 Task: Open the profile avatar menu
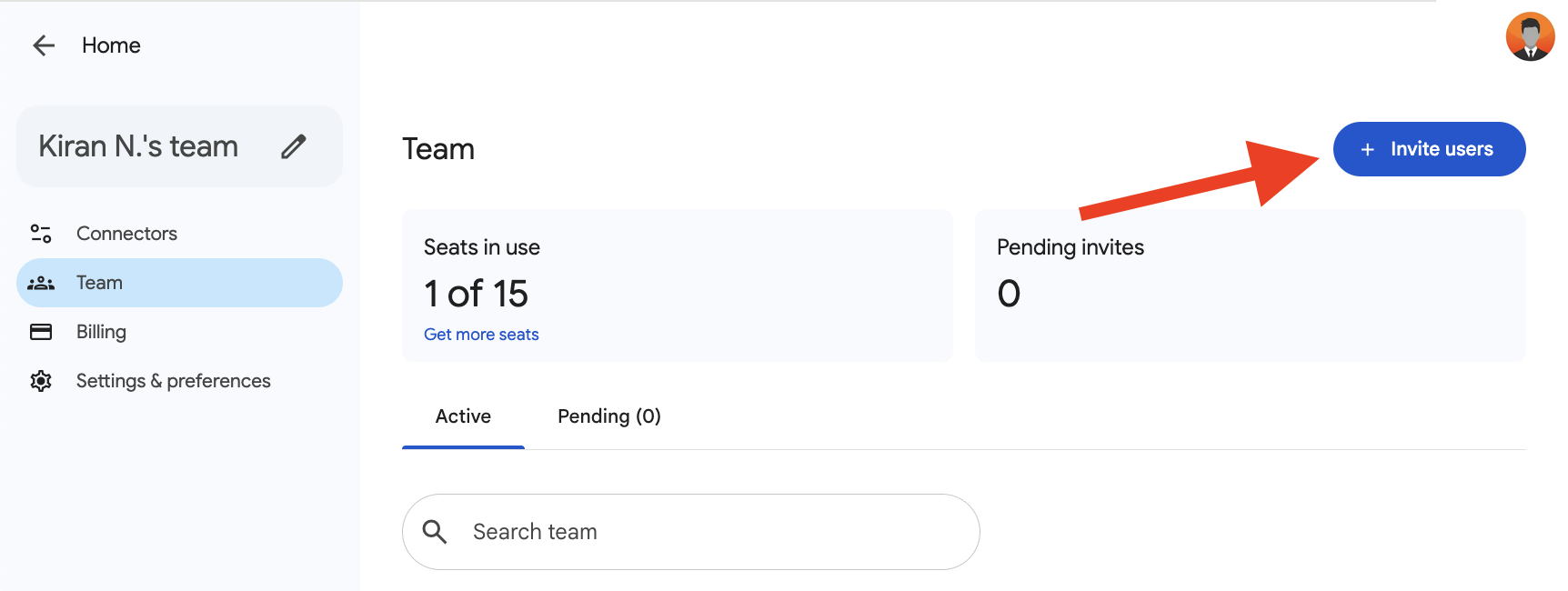point(1530,37)
